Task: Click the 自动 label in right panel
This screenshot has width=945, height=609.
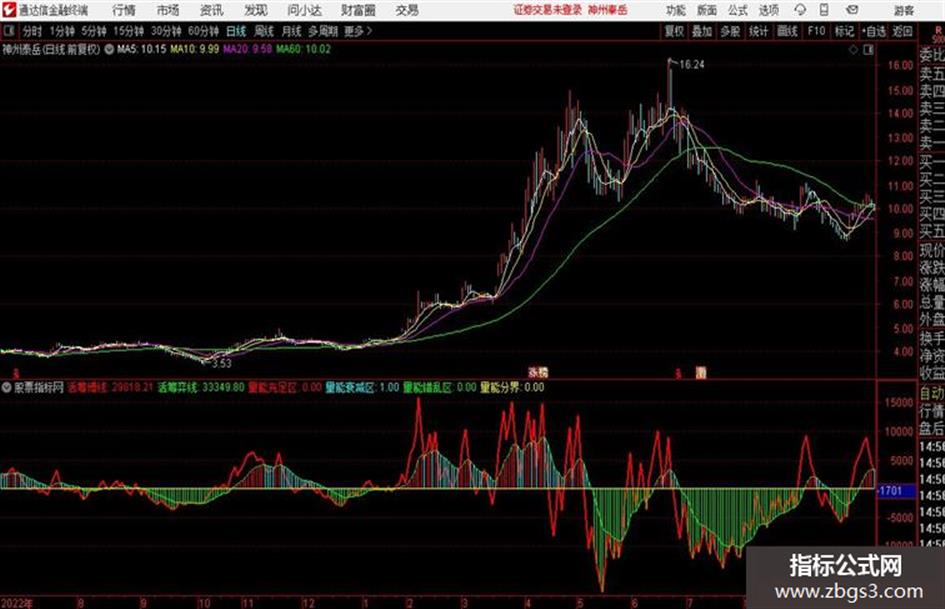Action: (932, 393)
